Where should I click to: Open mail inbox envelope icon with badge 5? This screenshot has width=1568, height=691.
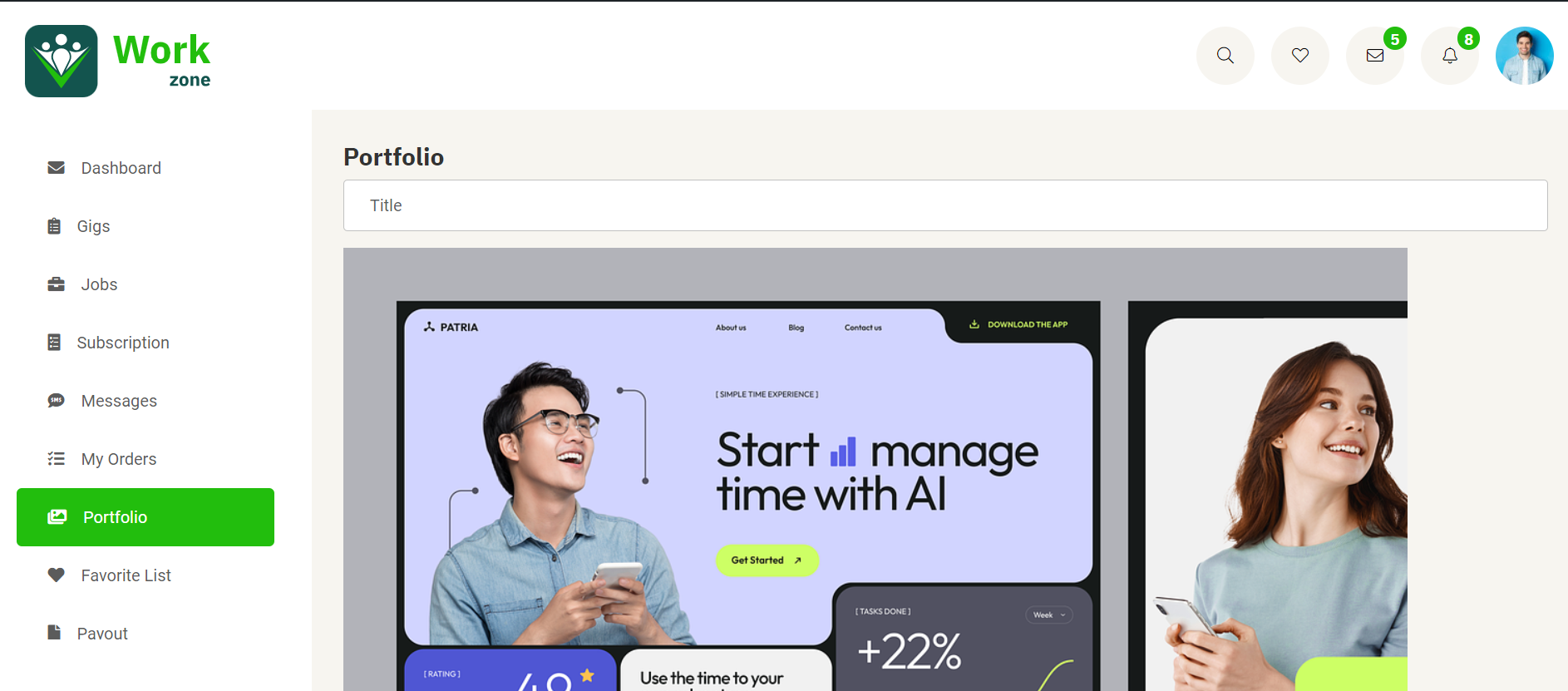point(1374,56)
